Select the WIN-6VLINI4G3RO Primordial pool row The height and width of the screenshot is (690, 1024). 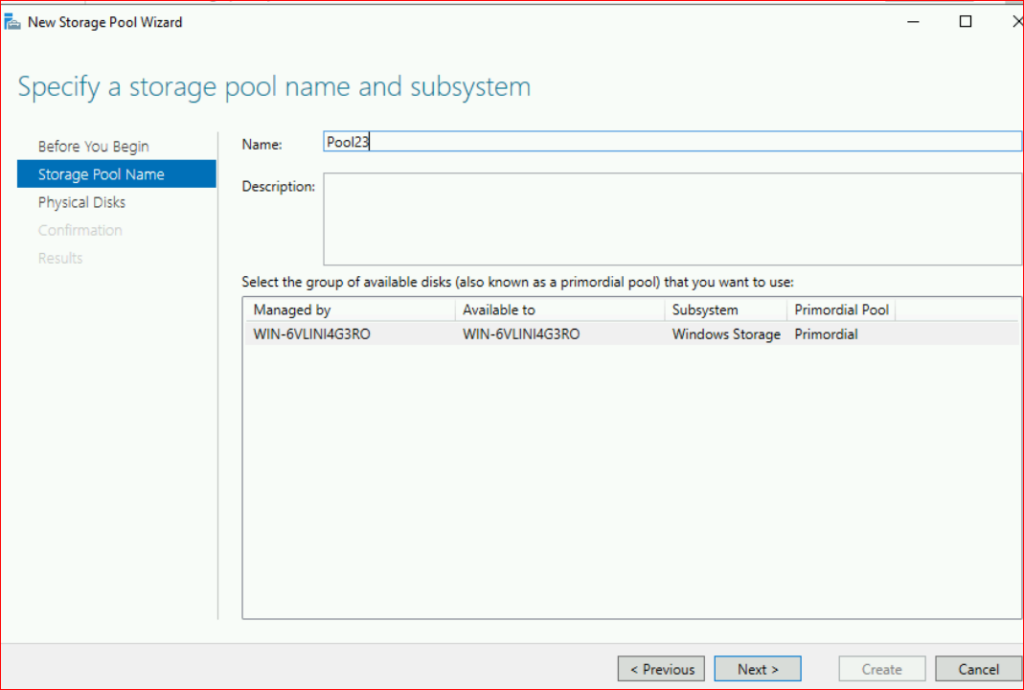coord(630,334)
